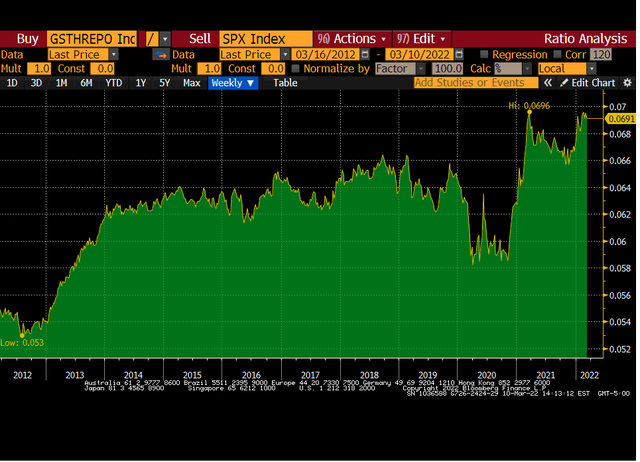Click the 2022 x-axis year label
This screenshot has height=462, width=640.
coord(589,375)
